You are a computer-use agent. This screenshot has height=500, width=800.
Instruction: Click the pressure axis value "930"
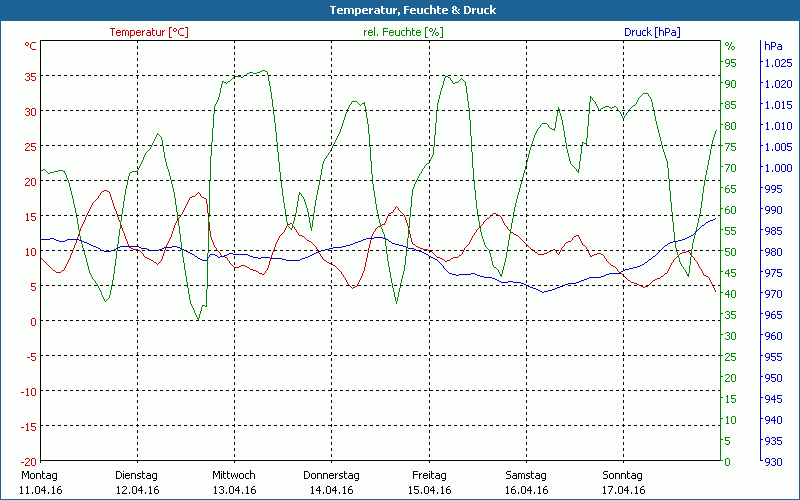pyautogui.click(x=773, y=462)
